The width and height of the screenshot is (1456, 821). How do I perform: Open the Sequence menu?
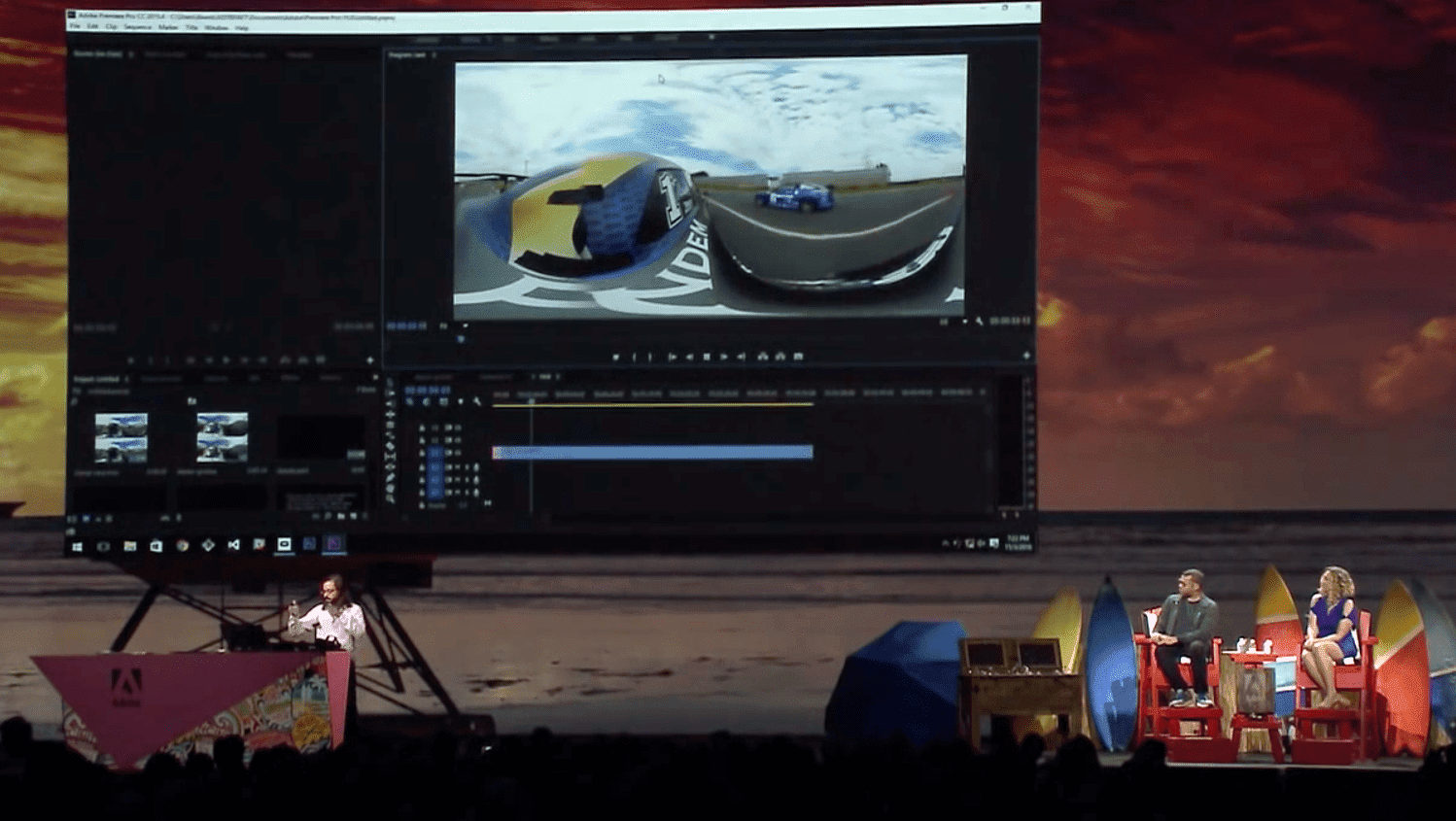(137, 27)
